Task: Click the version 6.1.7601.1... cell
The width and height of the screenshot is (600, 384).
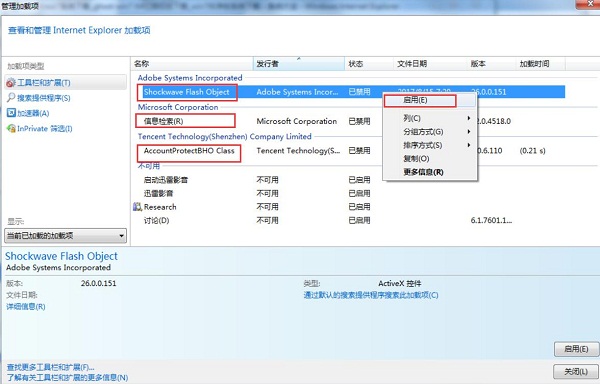Action: (x=491, y=221)
